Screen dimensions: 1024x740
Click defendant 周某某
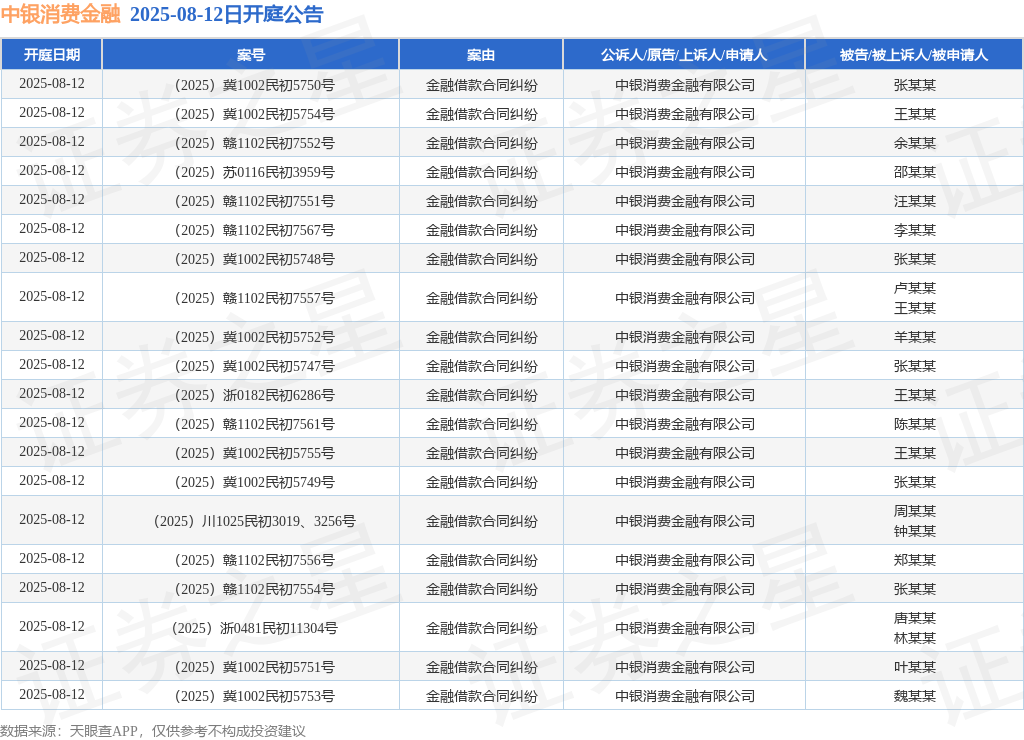click(x=914, y=511)
